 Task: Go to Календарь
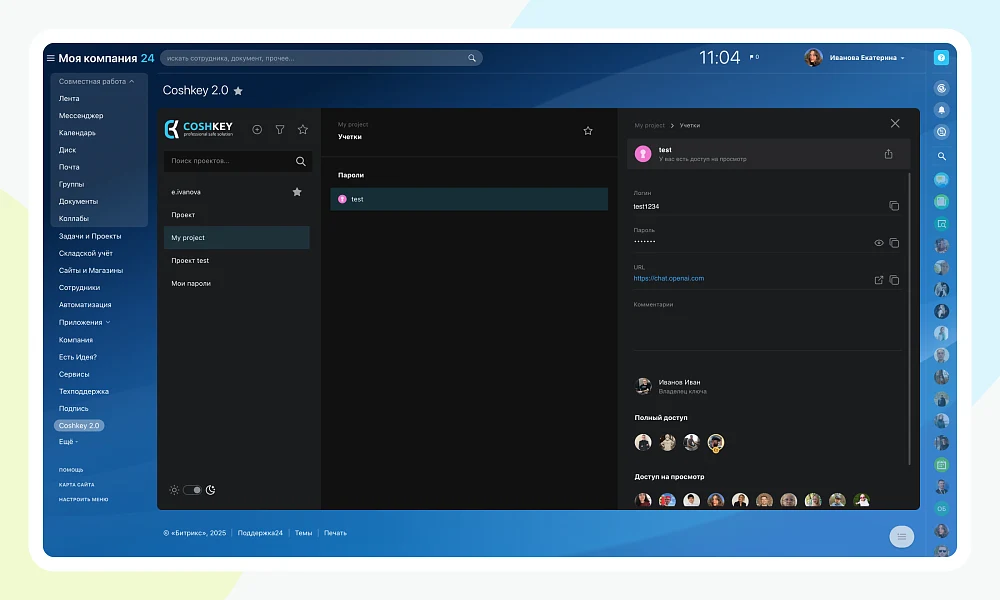[x=77, y=133]
